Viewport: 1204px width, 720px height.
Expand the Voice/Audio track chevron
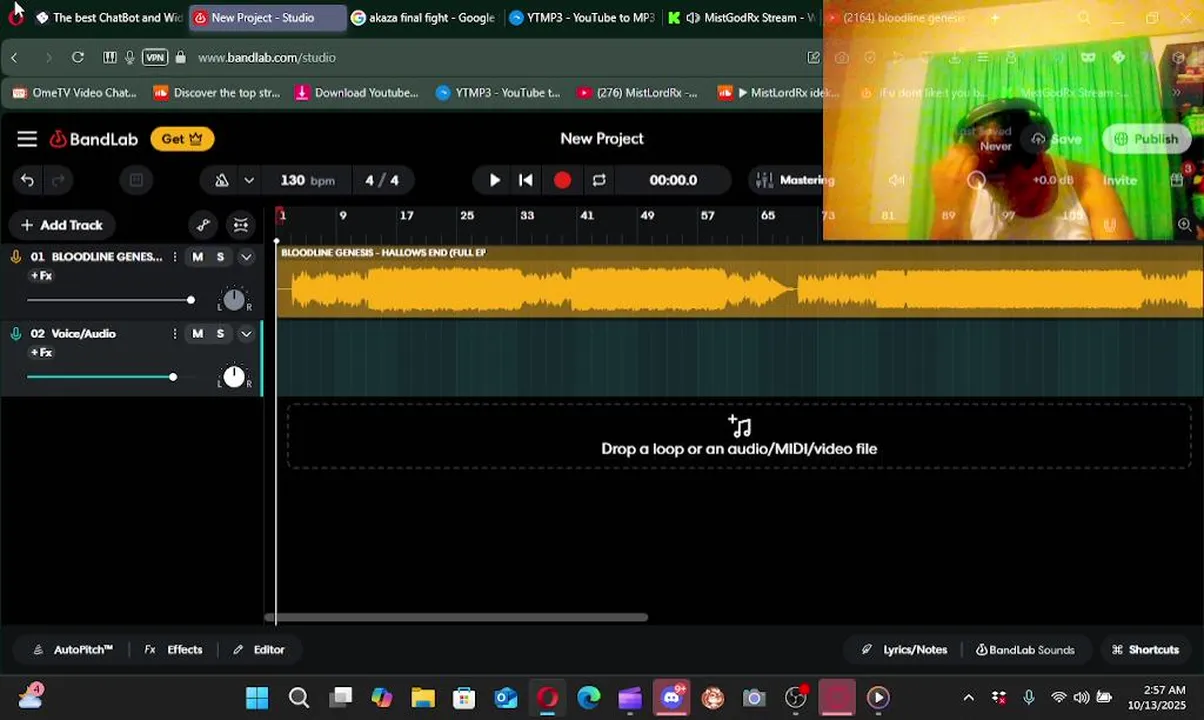pyautogui.click(x=246, y=334)
